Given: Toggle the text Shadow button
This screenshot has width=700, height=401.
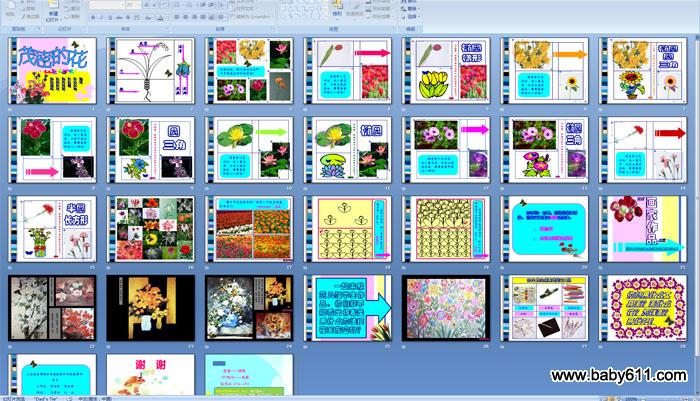Looking at the screenshot, I should [x=128, y=17].
